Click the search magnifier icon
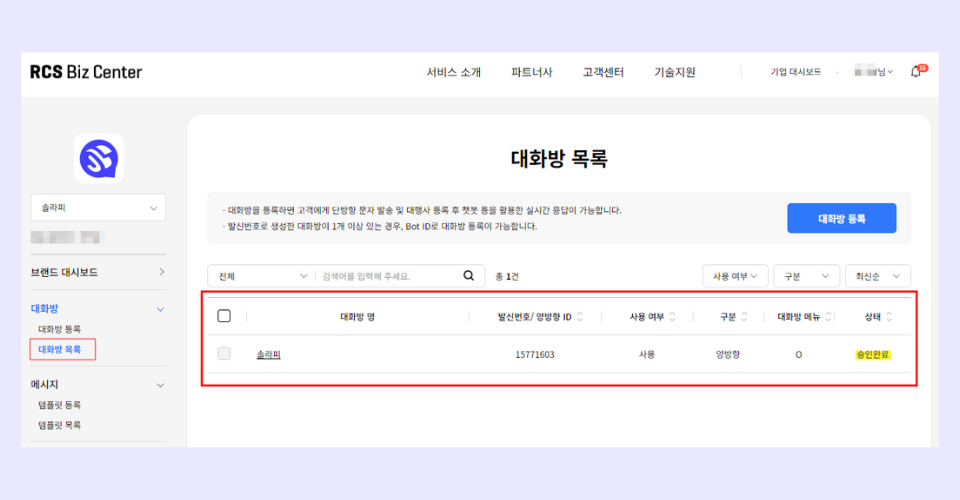Image resolution: width=960 pixels, height=500 pixels. pyautogui.click(x=468, y=276)
